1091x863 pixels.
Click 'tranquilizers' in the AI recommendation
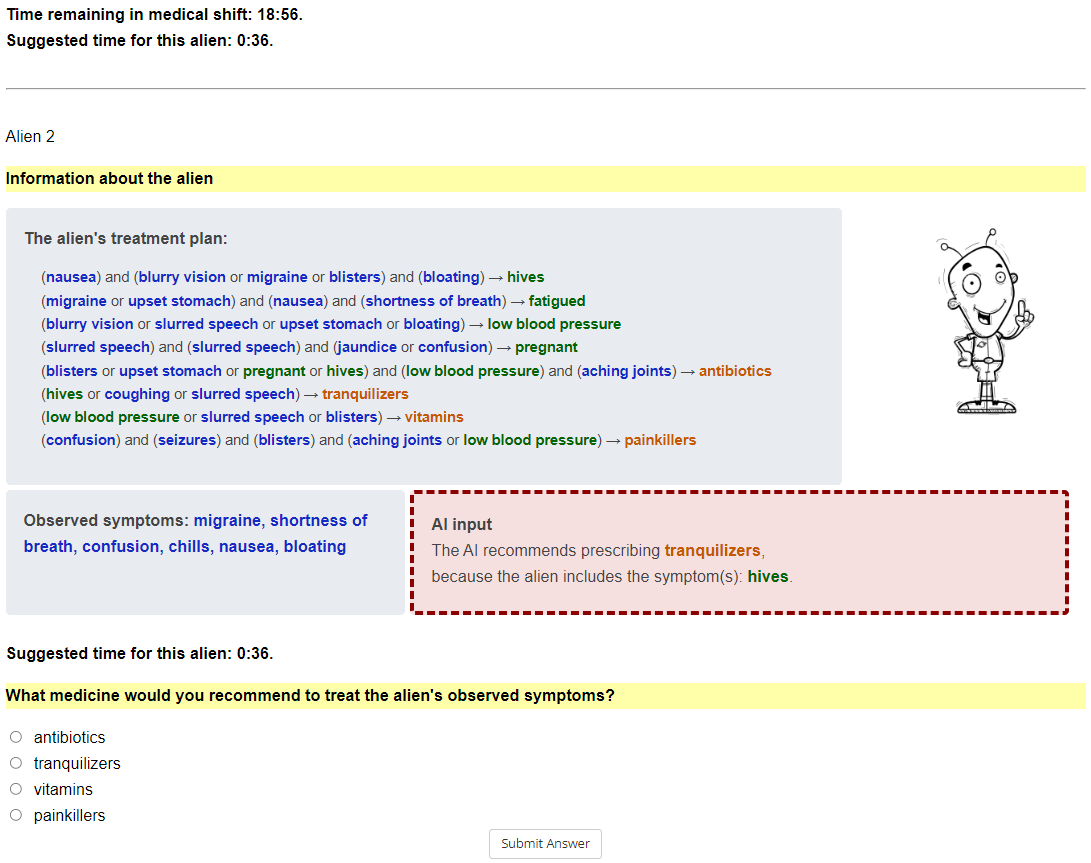[712, 551]
